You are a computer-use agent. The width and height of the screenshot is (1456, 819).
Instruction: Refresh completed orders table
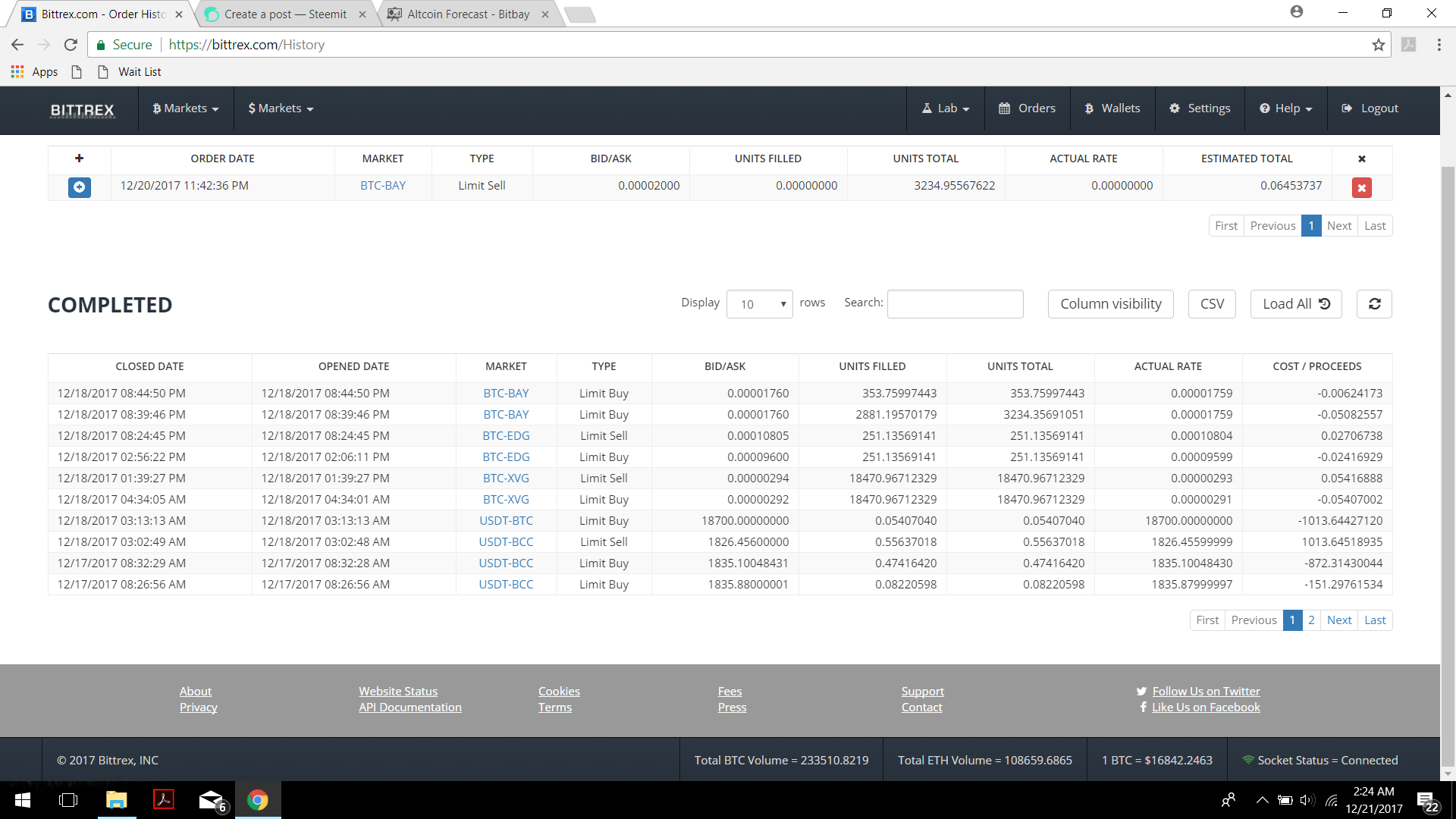1374,304
